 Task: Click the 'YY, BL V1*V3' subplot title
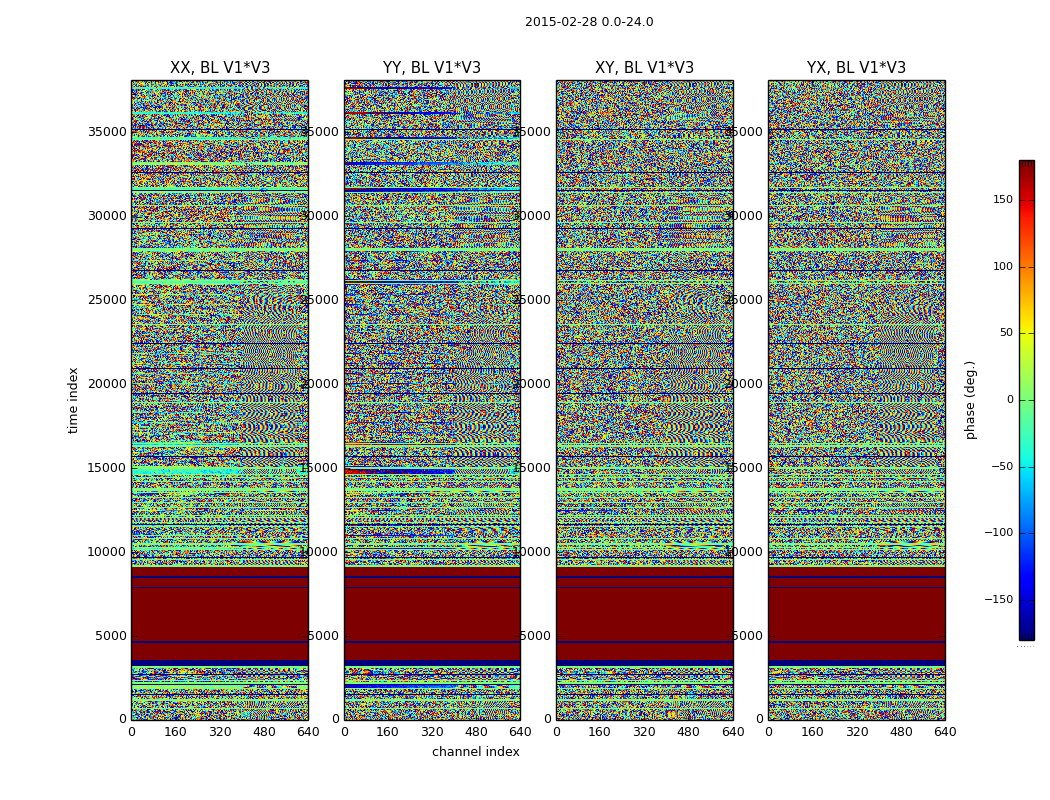tap(432, 68)
